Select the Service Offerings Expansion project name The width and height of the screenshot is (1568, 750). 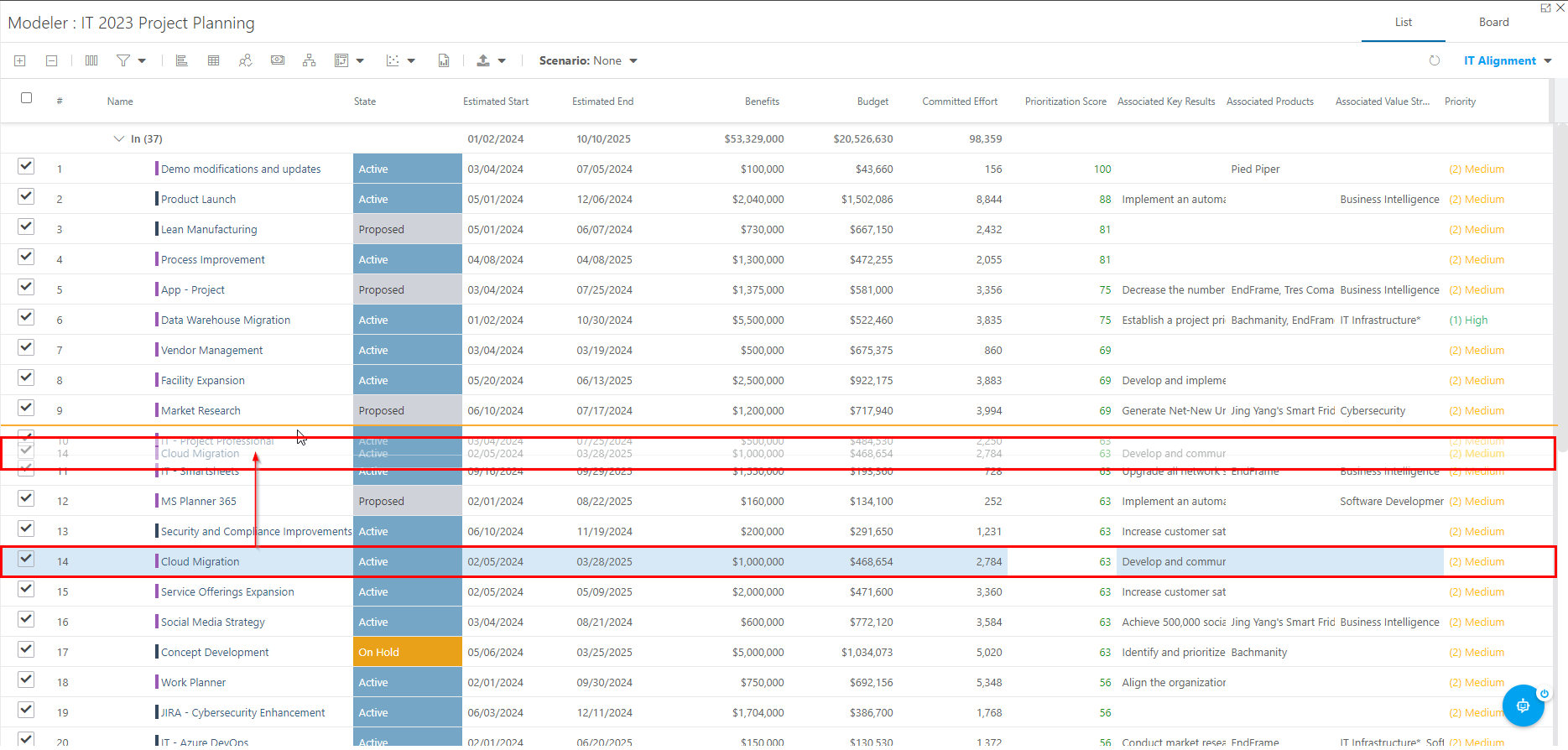point(227,592)
